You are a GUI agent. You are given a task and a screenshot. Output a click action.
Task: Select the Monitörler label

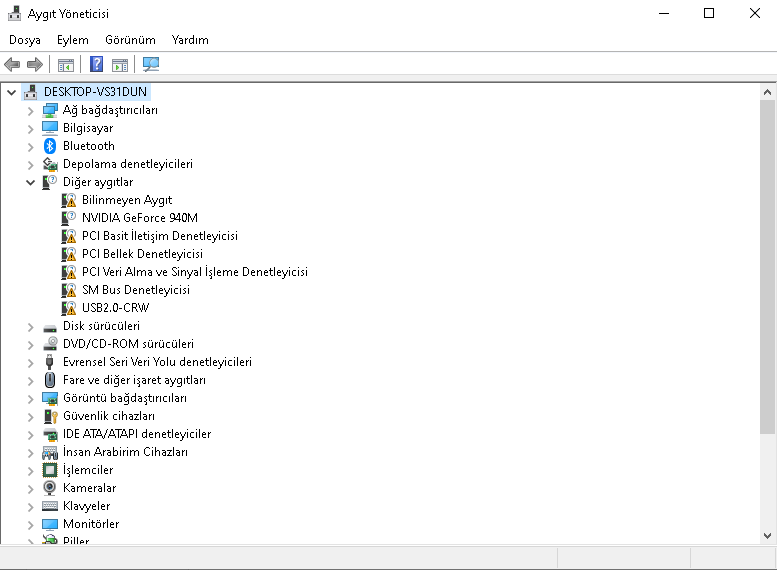click(x=91, y=524)
